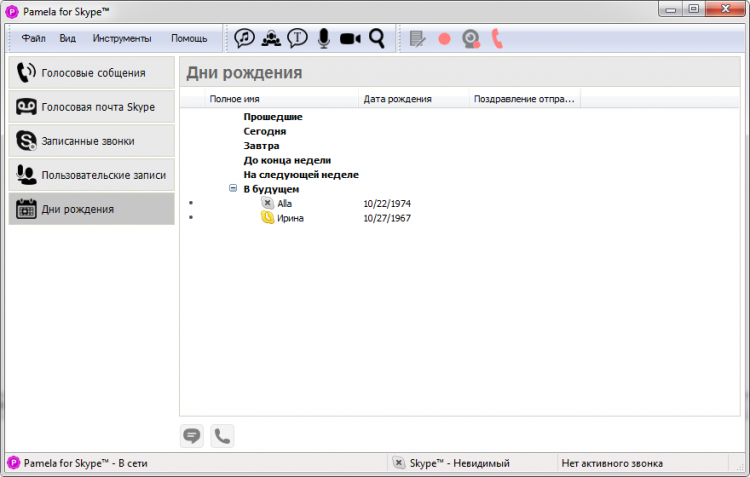Screen dimensions: 750x477
Task: Open the Инструменты menu
Action: coord(122,38)
